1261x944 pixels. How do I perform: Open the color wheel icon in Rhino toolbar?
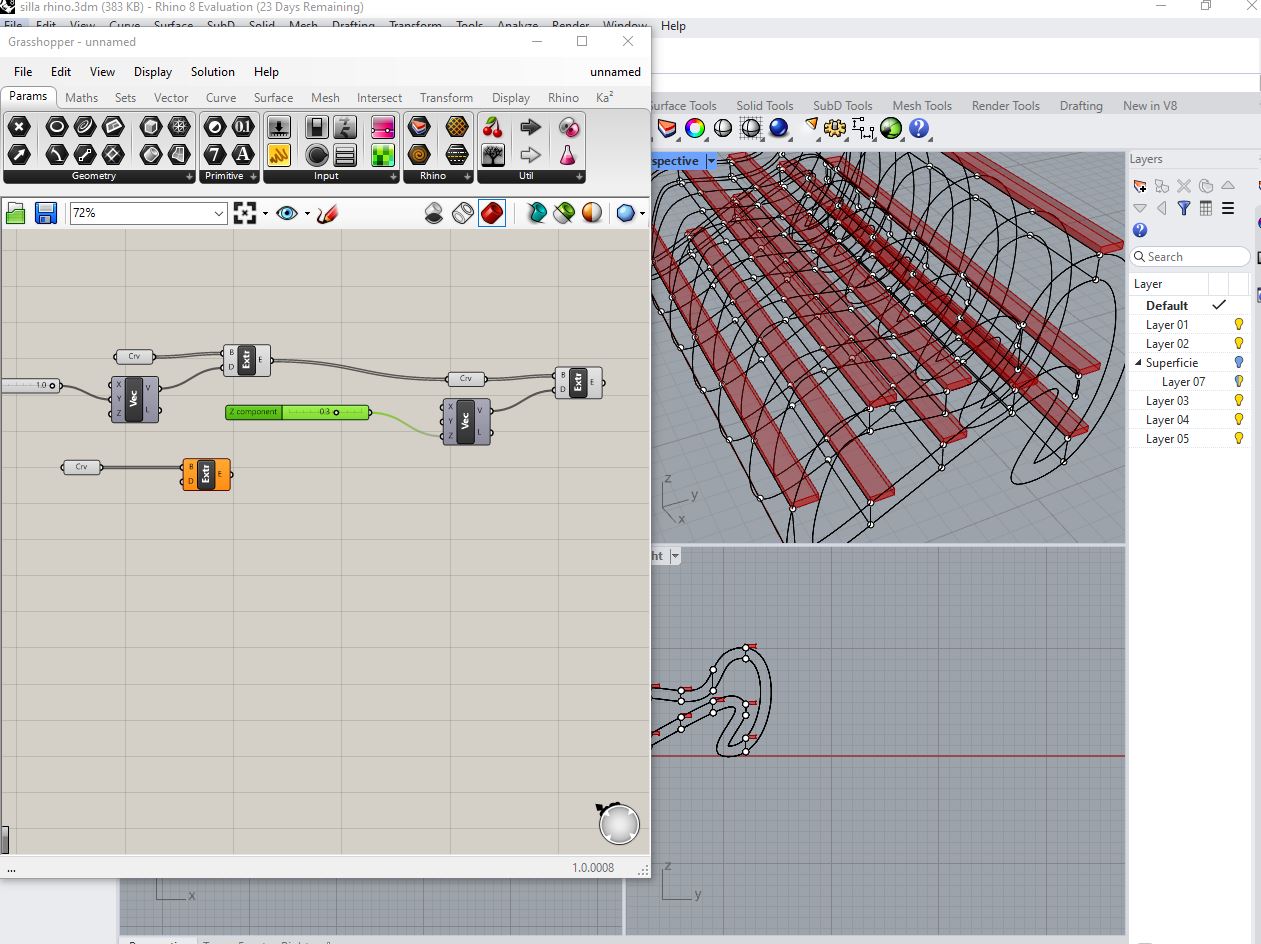click(x=695, y=128)
